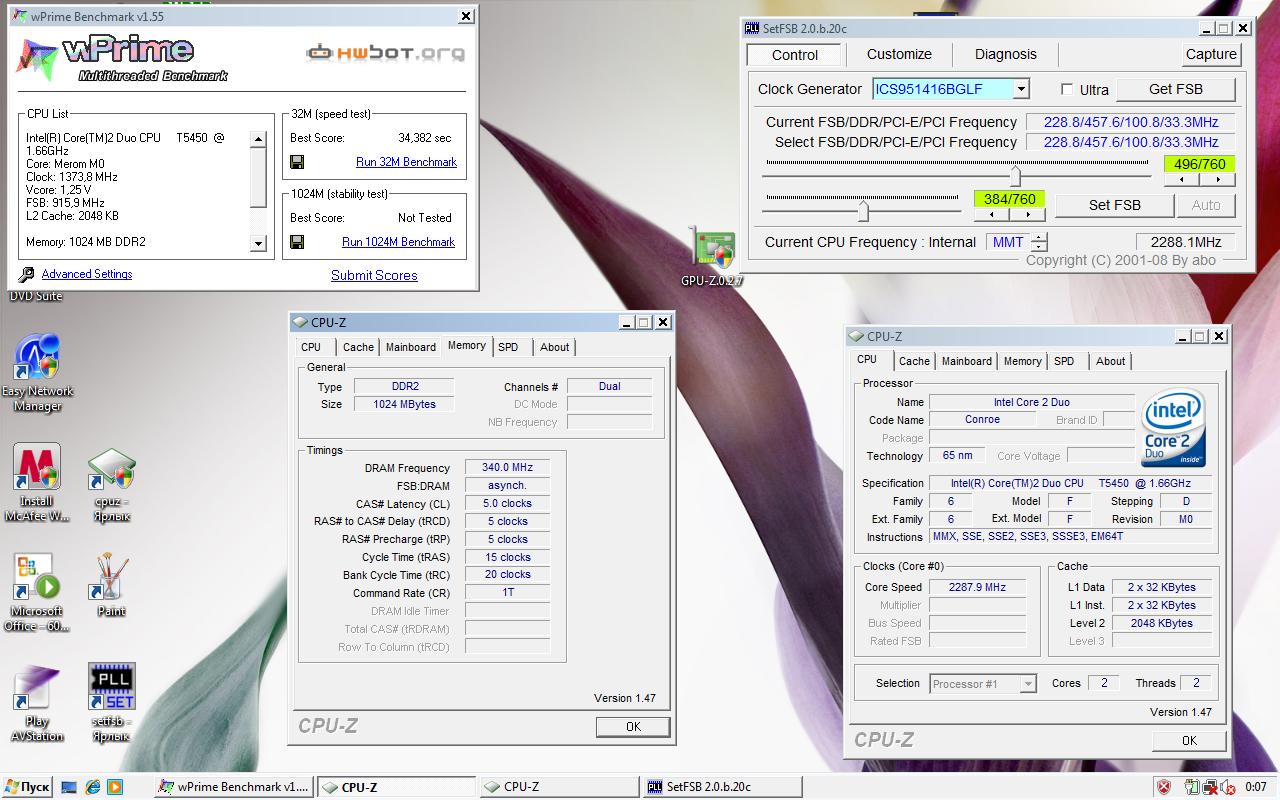Click the Advanced Settings magnifier icon in wPrime

coord(27,274)
